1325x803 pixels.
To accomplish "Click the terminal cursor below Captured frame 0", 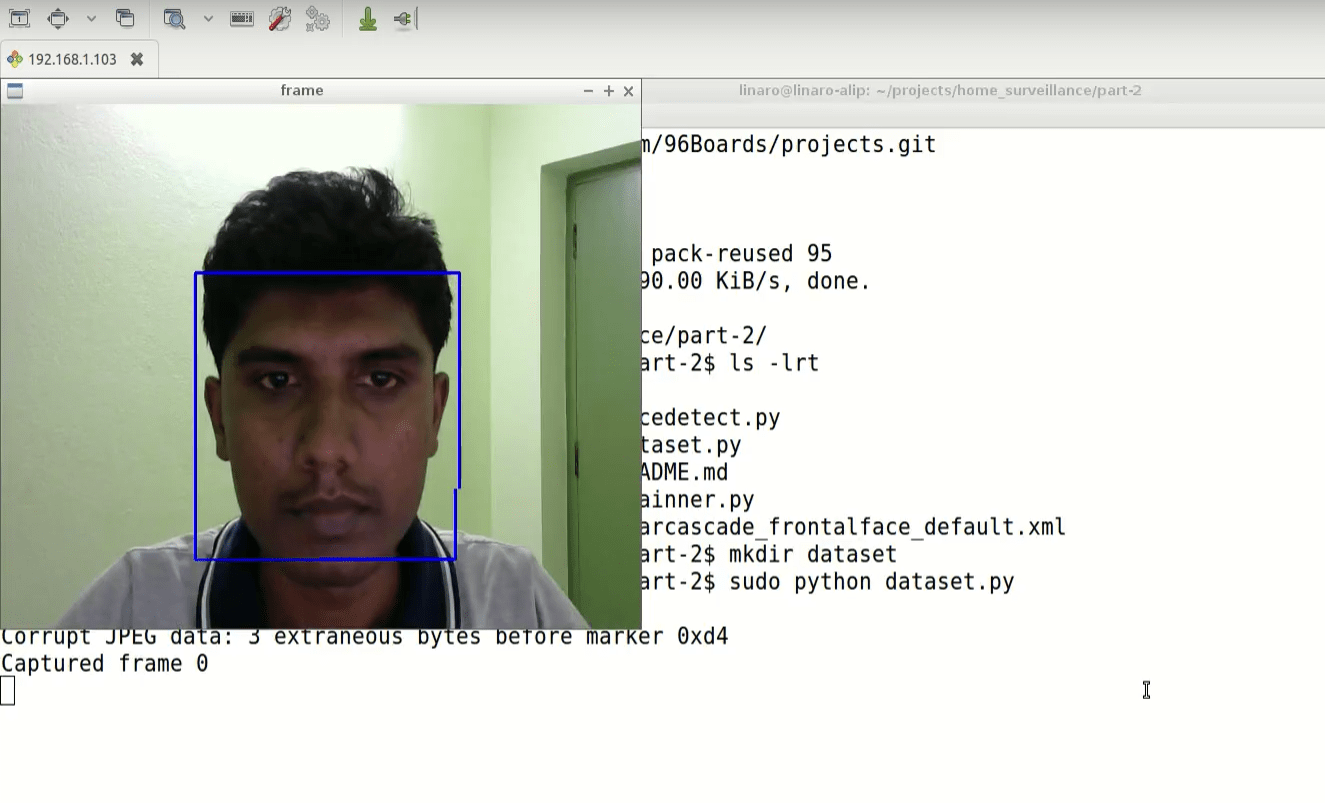I will (8, 691).
